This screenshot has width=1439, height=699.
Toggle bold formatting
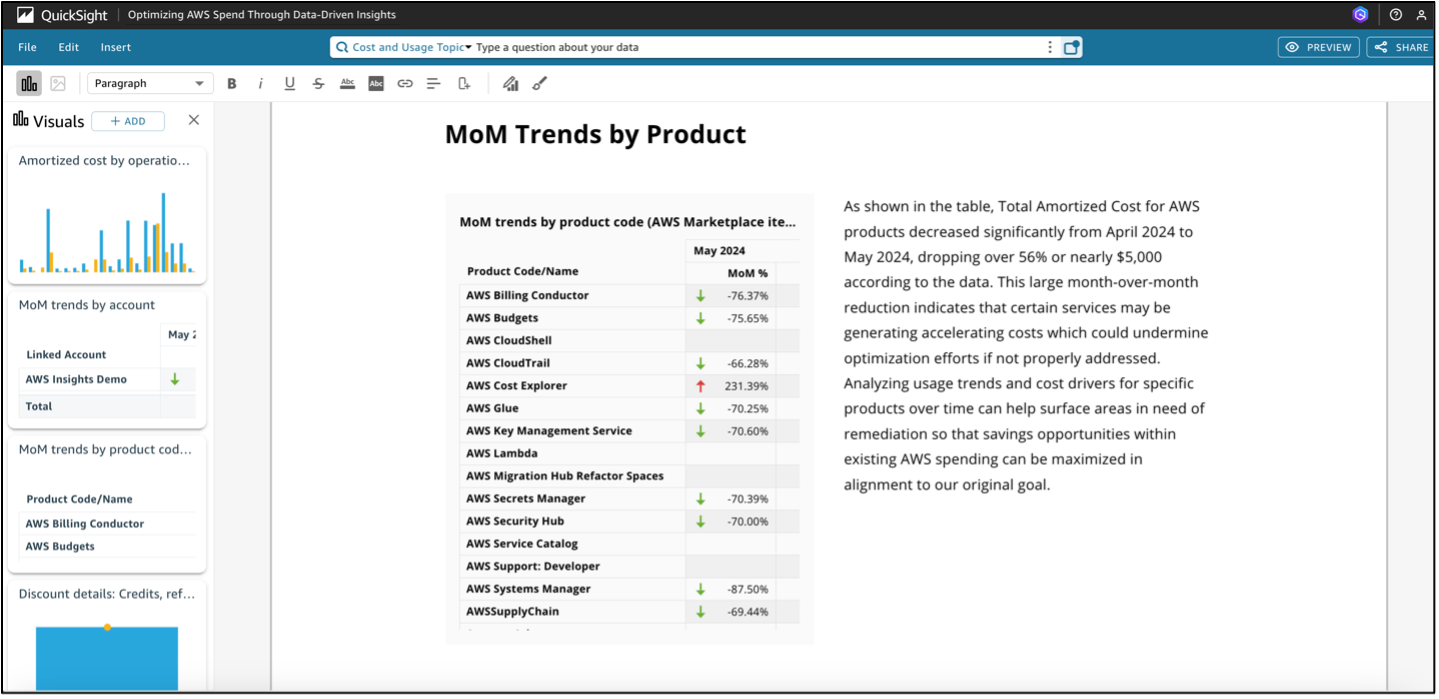pos(232,84)
